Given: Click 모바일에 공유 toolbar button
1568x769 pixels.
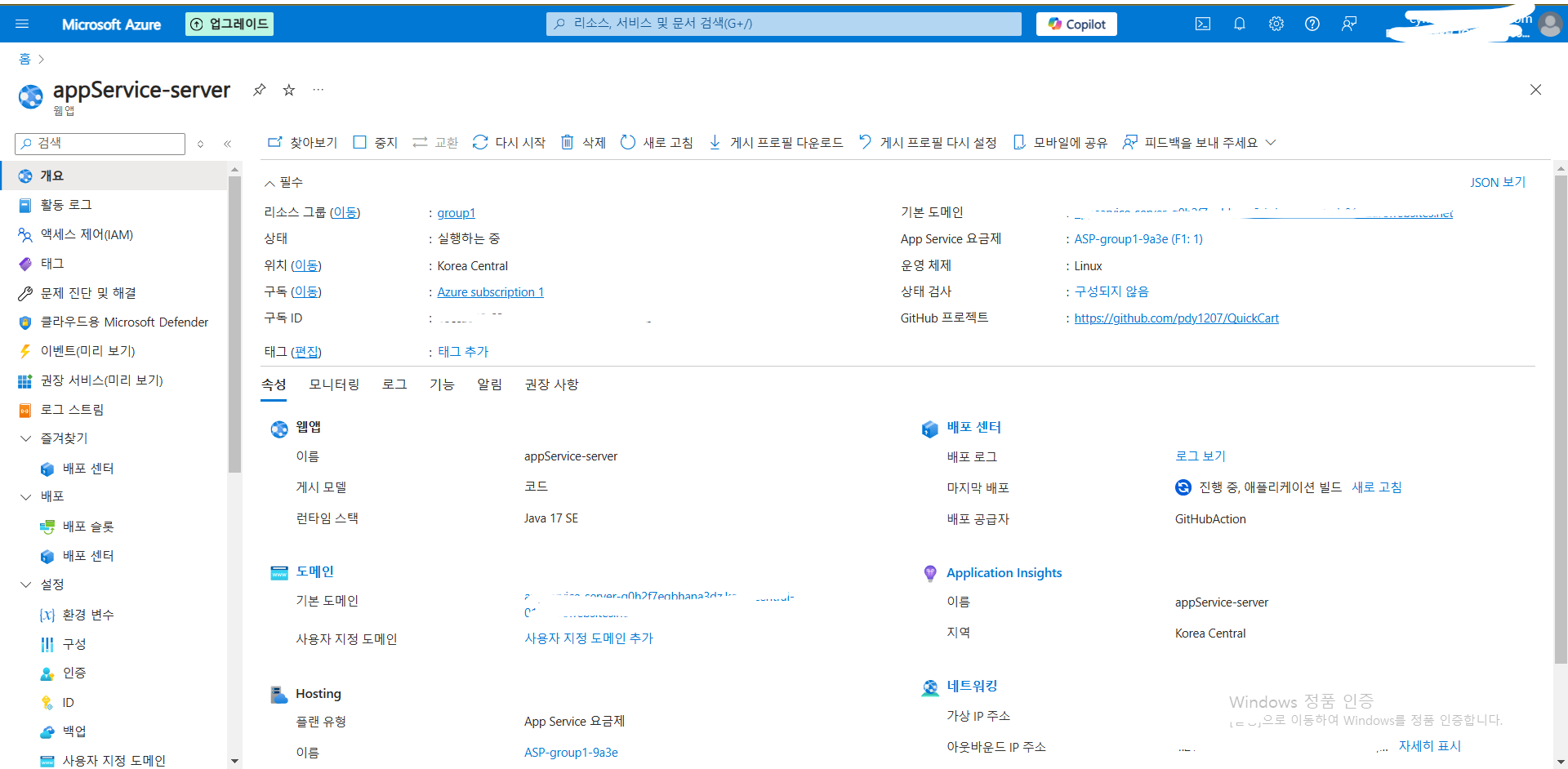Looking at the screenshot, I should pyautogui.click(x=1060, y=142).
